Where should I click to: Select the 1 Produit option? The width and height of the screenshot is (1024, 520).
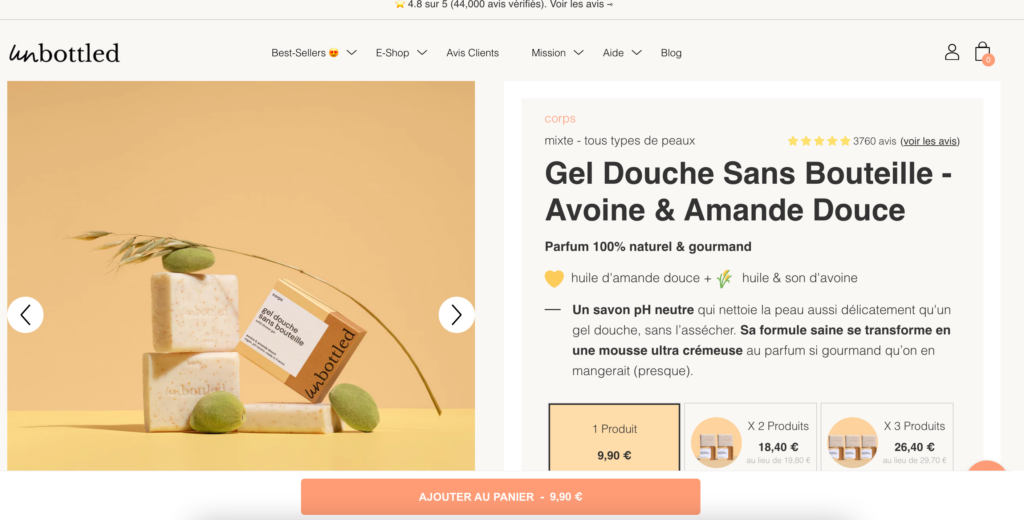click(x=614, y=438)
